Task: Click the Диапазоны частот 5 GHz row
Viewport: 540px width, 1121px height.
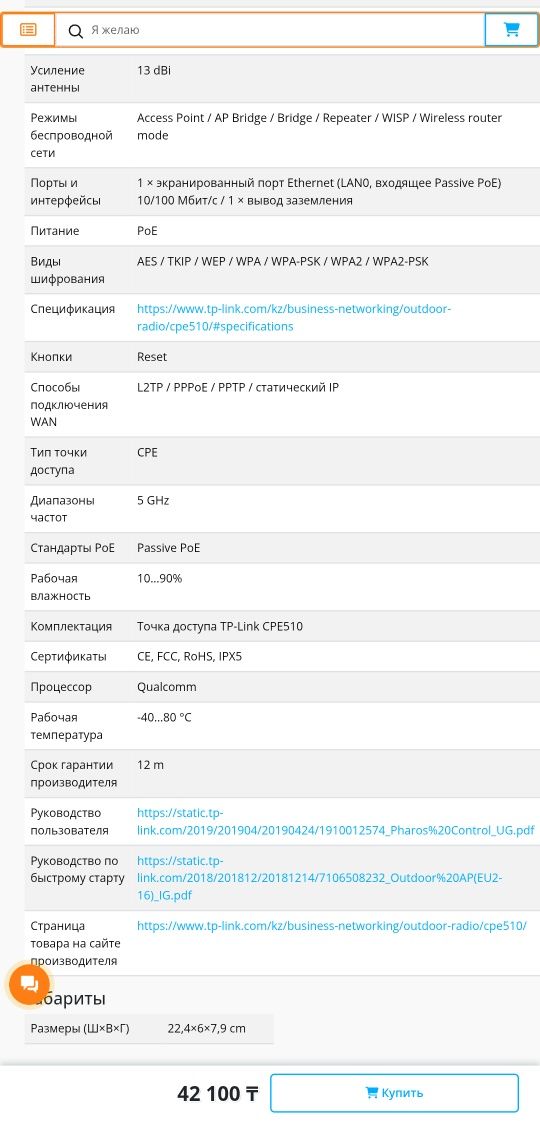Action: 282,509
